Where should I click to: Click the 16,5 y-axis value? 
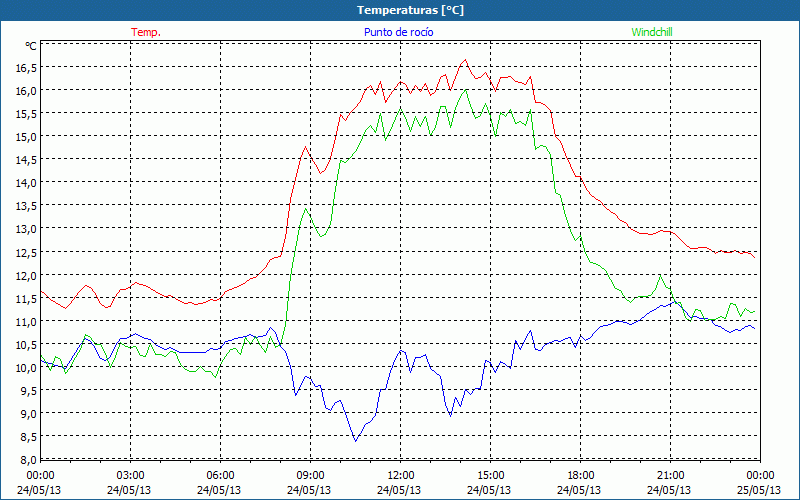click(x=27, y=67)
